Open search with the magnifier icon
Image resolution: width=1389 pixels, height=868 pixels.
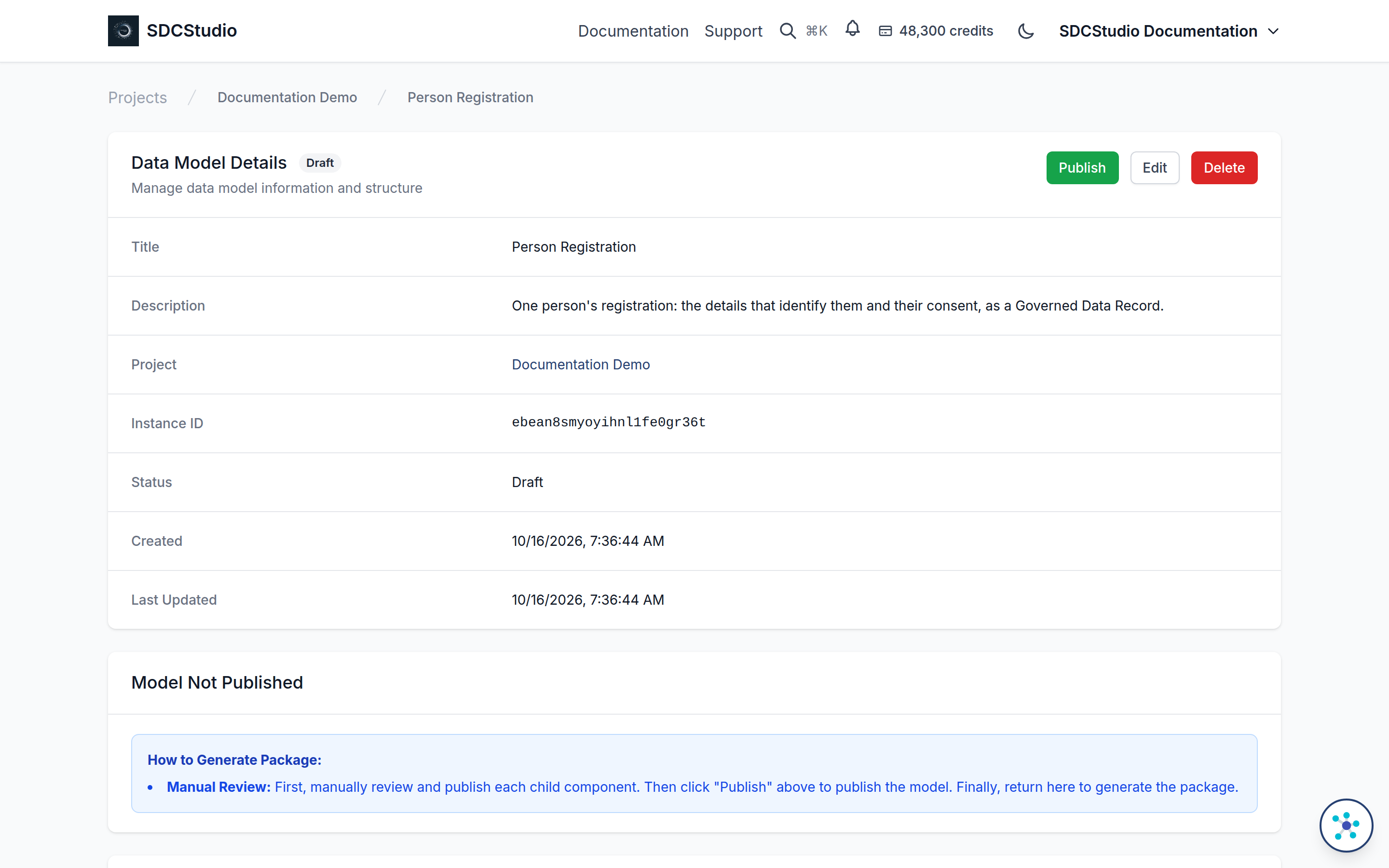click(788, 31)
